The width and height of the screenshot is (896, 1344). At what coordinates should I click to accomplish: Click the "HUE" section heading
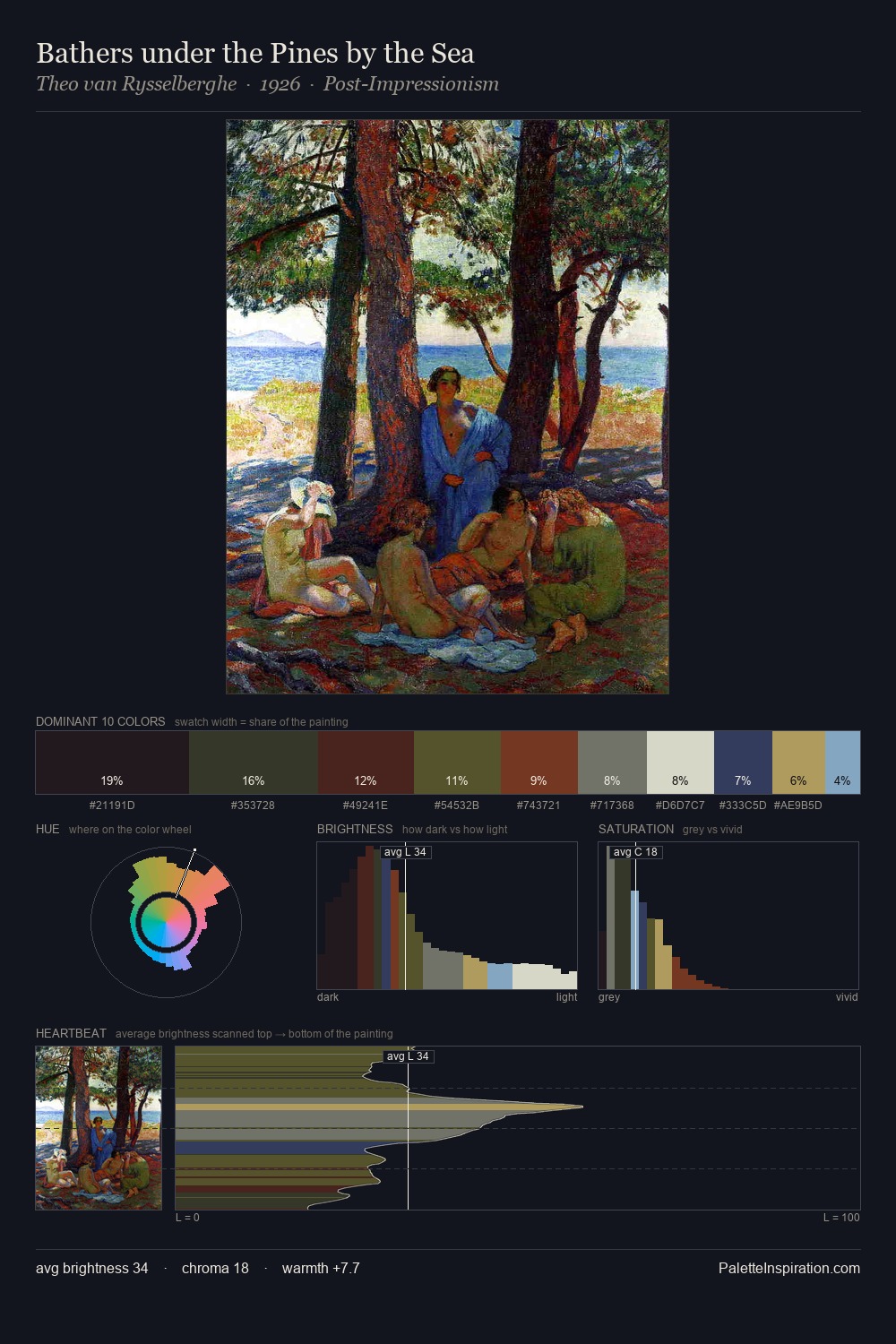point(47,829)
